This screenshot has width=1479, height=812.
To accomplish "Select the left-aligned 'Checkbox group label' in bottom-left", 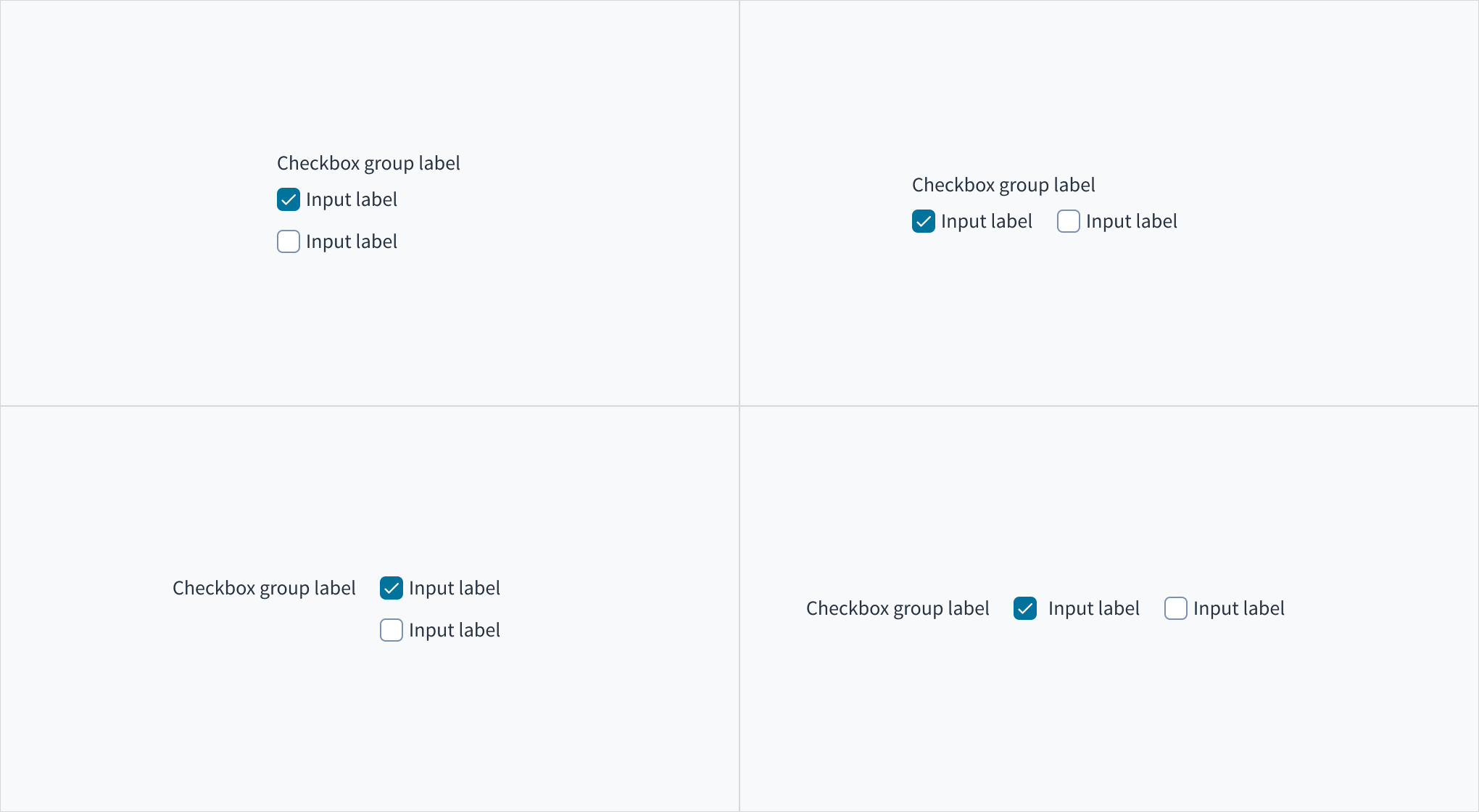I will coord(264,588).
